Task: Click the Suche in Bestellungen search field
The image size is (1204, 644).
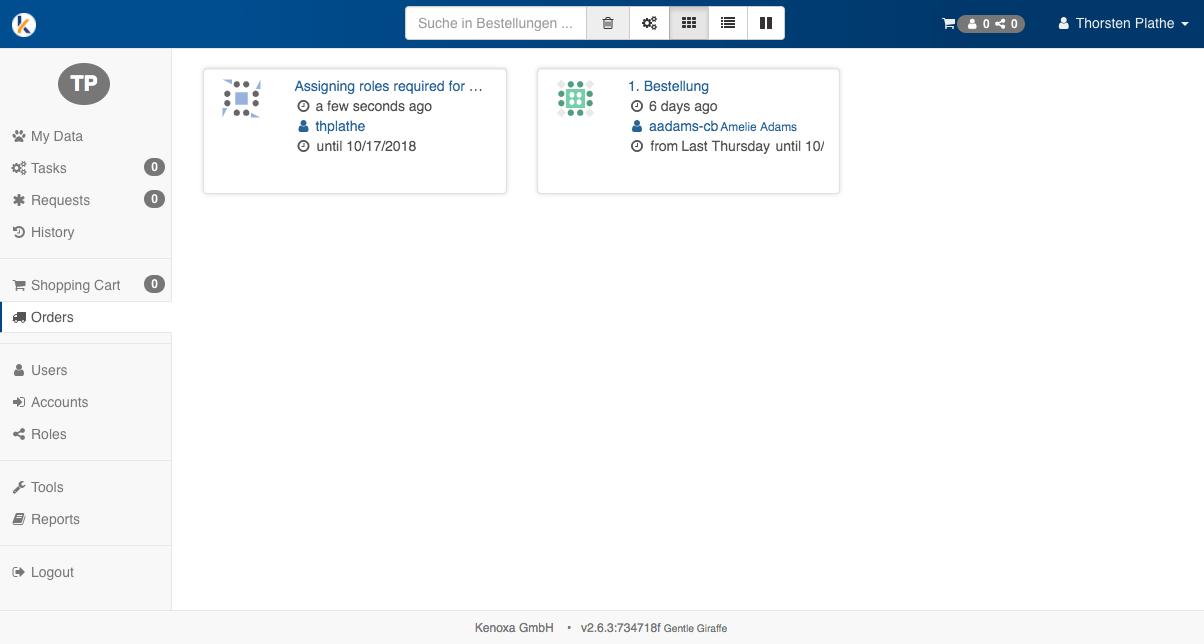Action: [496, 23]
